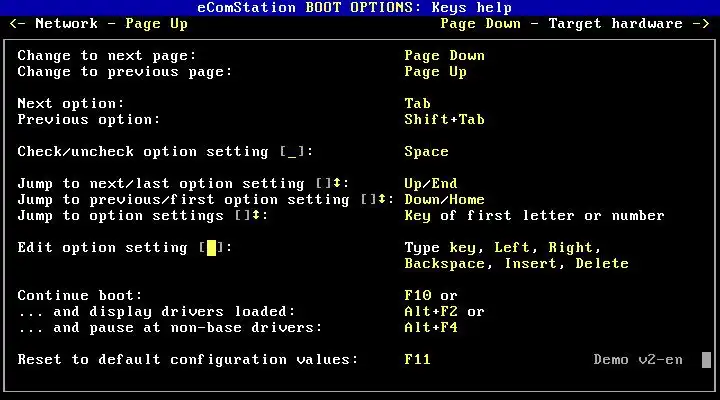Go to Target hardware page via Page Down
The width and height of the screenshot is (720, 400).
click(x=575, y=23)
